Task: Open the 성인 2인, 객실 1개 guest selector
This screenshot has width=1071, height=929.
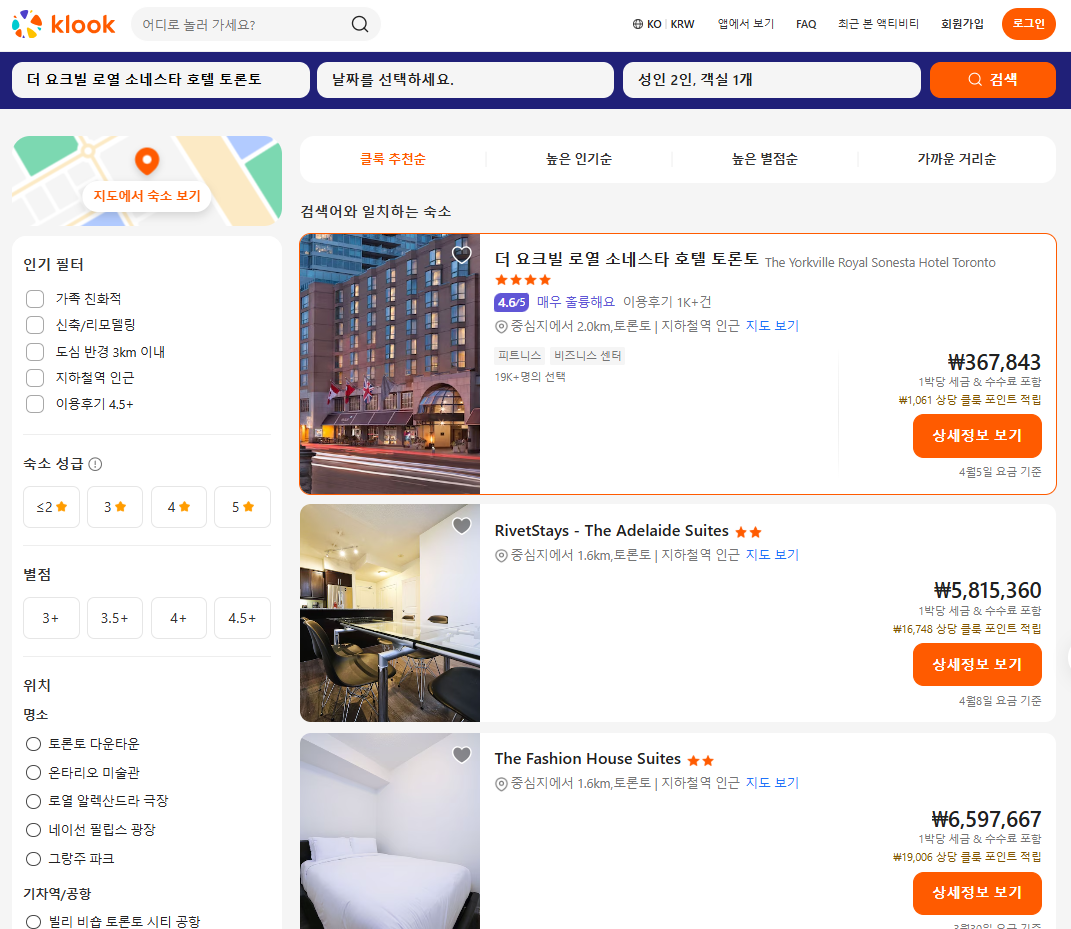Action: pos(772,80)
